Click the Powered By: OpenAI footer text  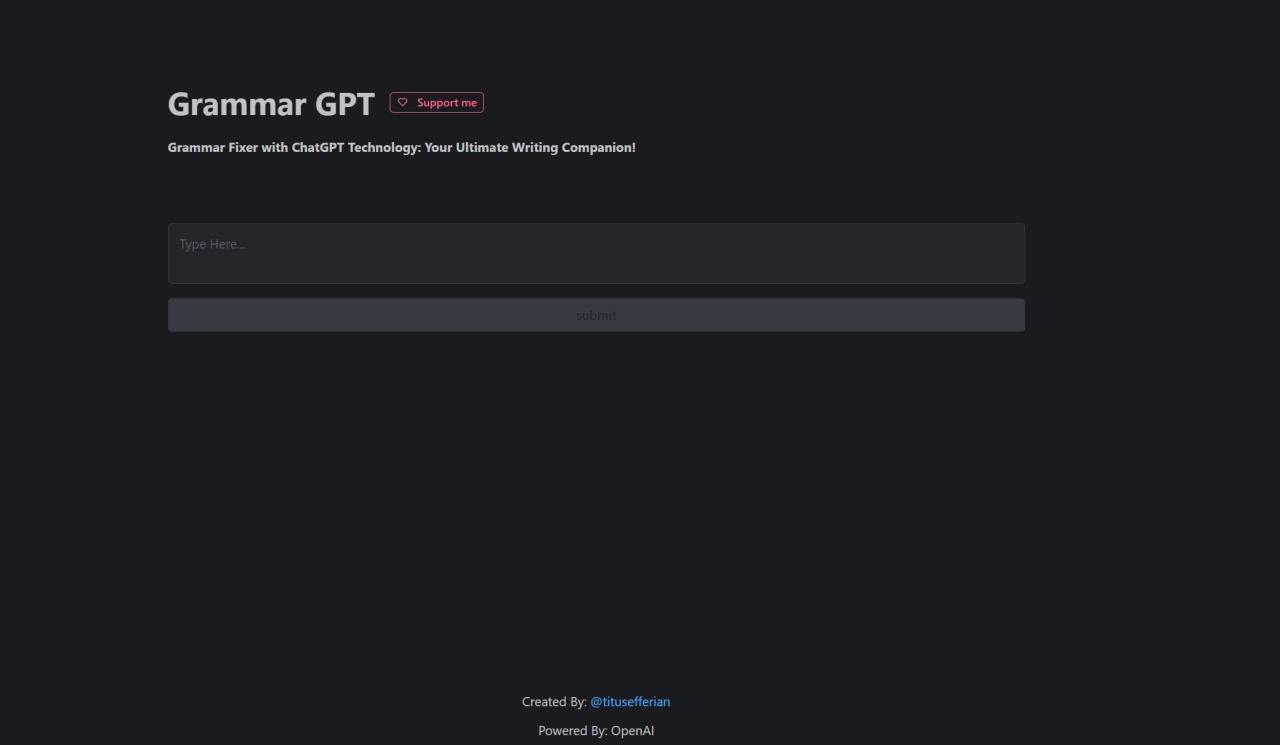(x=596, y=731)
